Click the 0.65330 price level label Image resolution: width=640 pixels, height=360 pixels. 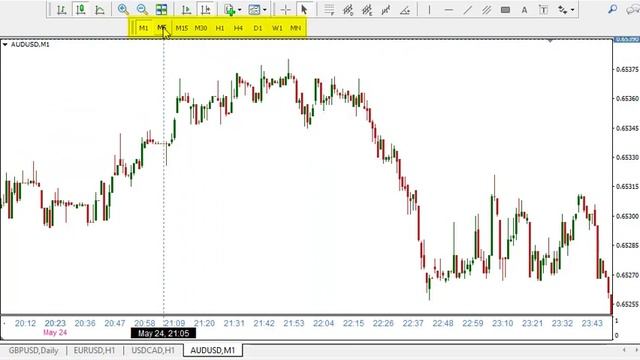pos(627,157)
